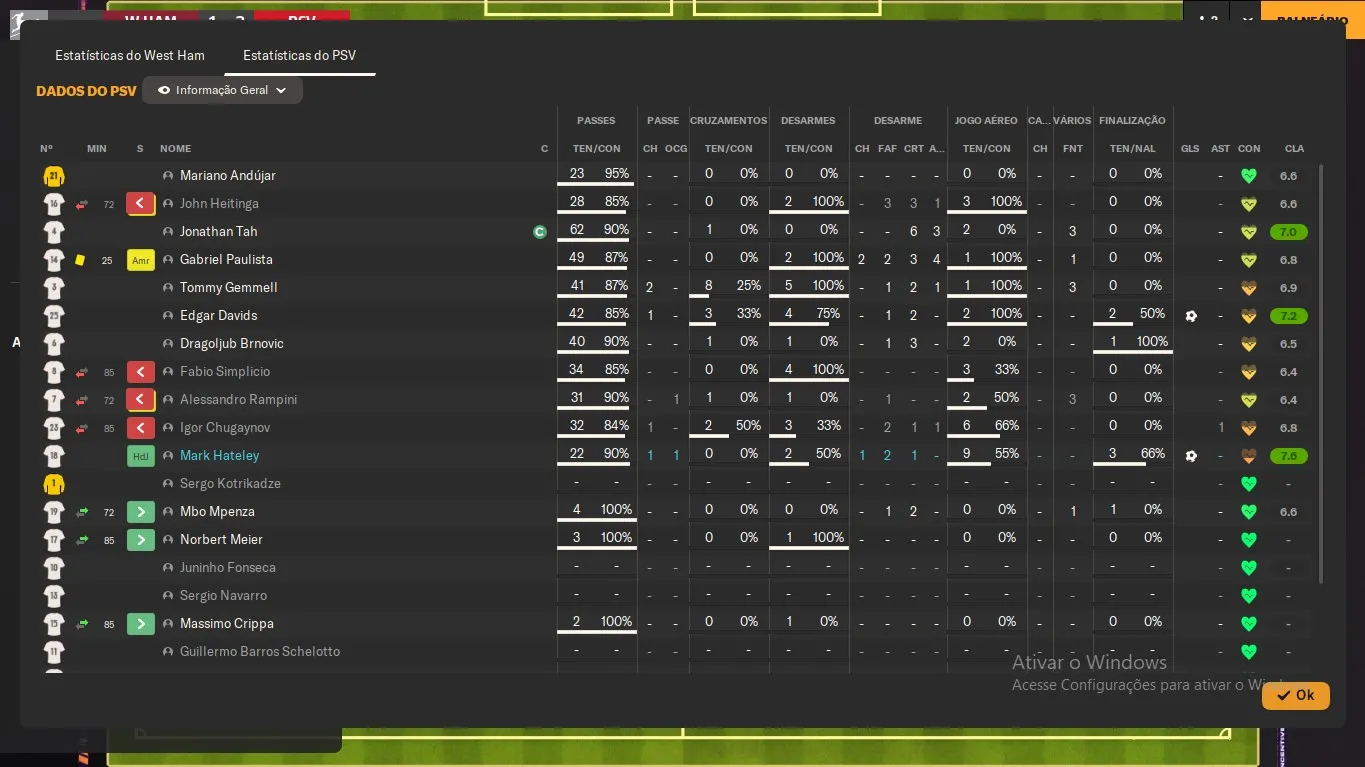Screen dimensions: 1365x767
Task: Click the red substituted-off badge for Igor Chugaynov
Action: point(140,428)
